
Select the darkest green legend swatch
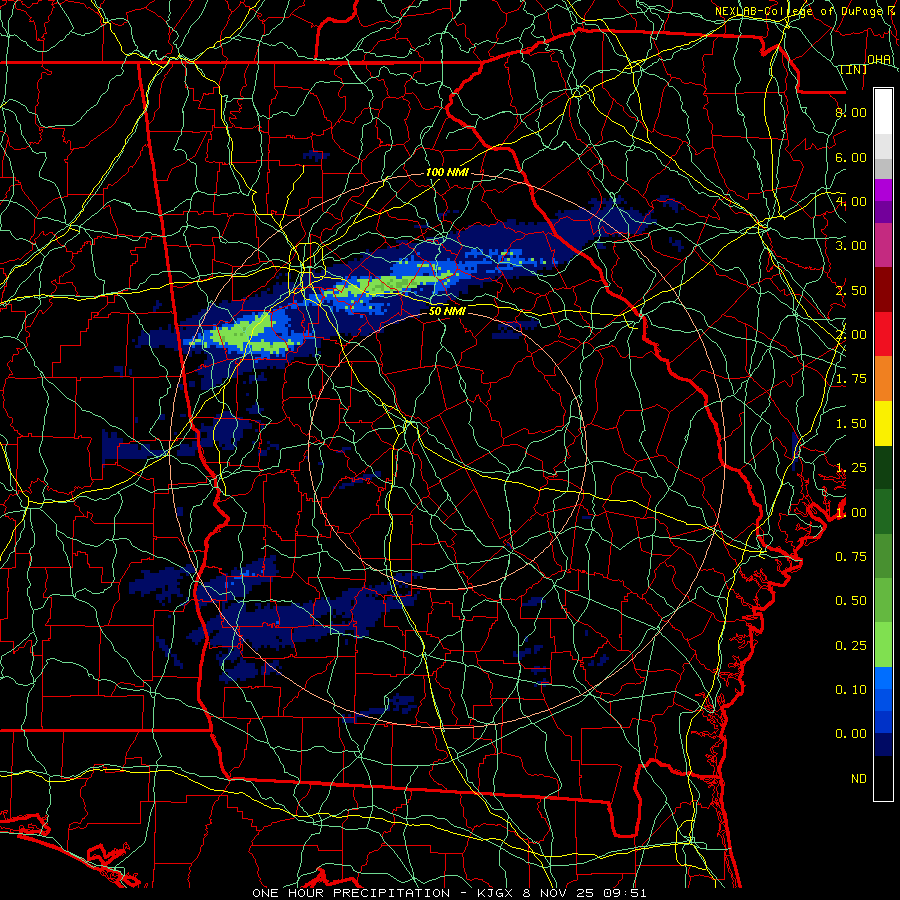883,468
